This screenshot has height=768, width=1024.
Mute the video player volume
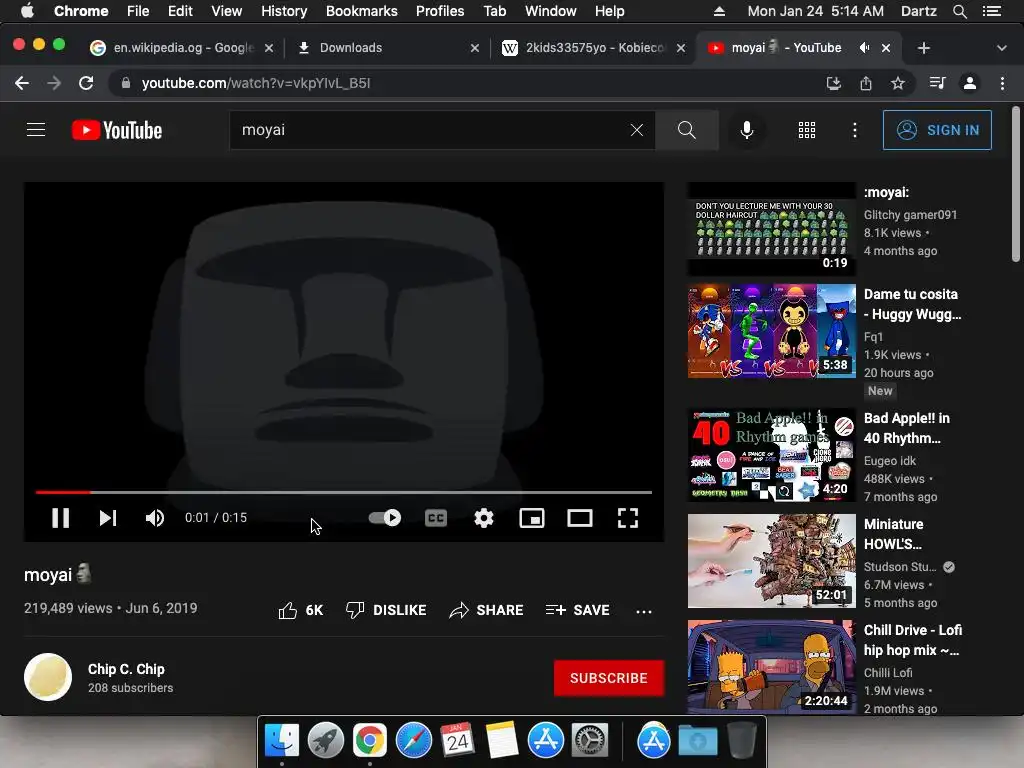pyautogui.click(x=155, y=518)
